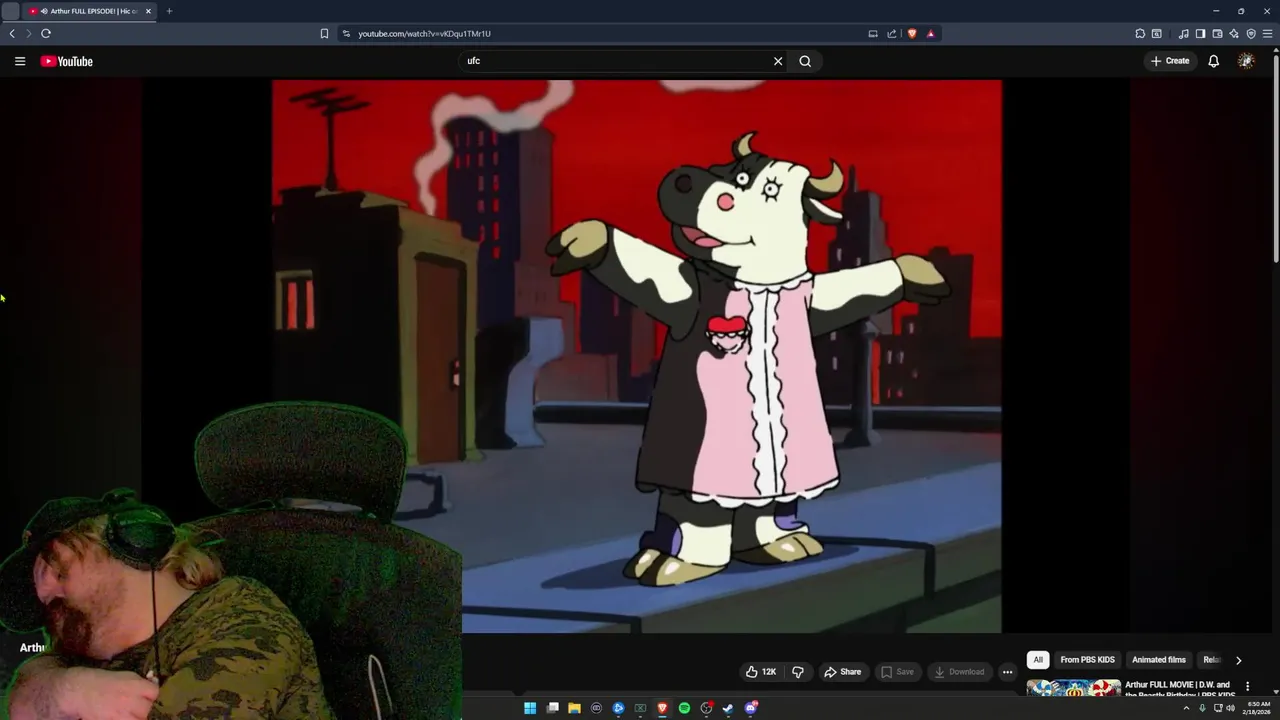Screen dimensions: 1280x720
Task: Open Brave Wallet icon
Action: [x=1217, y=33]
